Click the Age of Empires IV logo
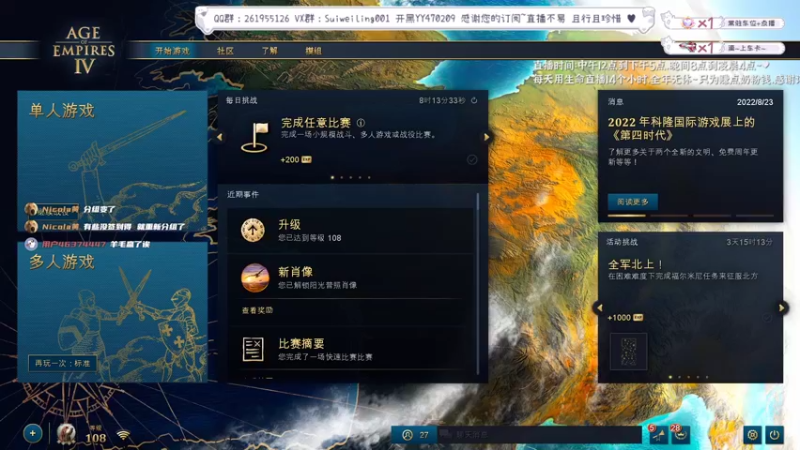The height and width of the screenshot is (450, 800). pos(84,50)
